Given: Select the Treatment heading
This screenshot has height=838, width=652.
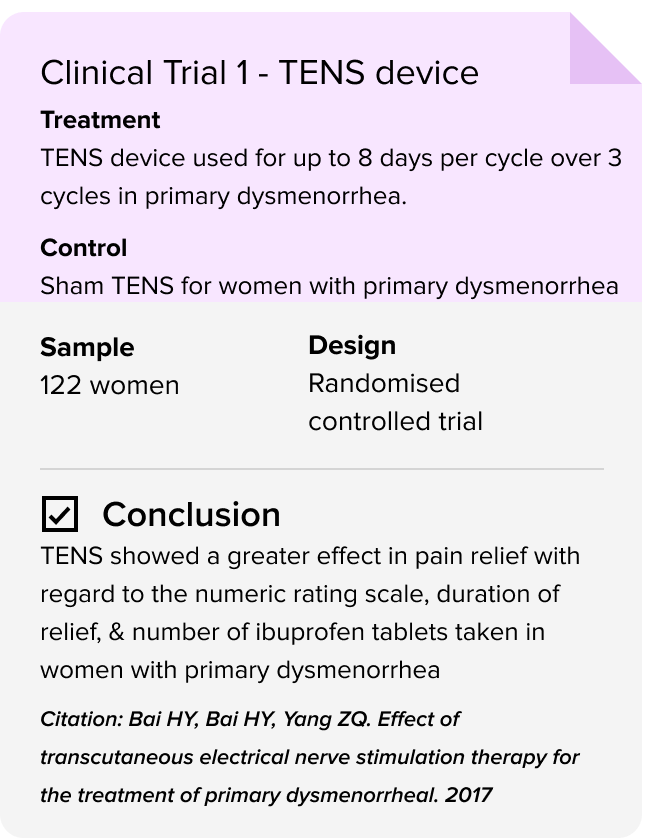Looking at the screenshot, I should [100, 120].
